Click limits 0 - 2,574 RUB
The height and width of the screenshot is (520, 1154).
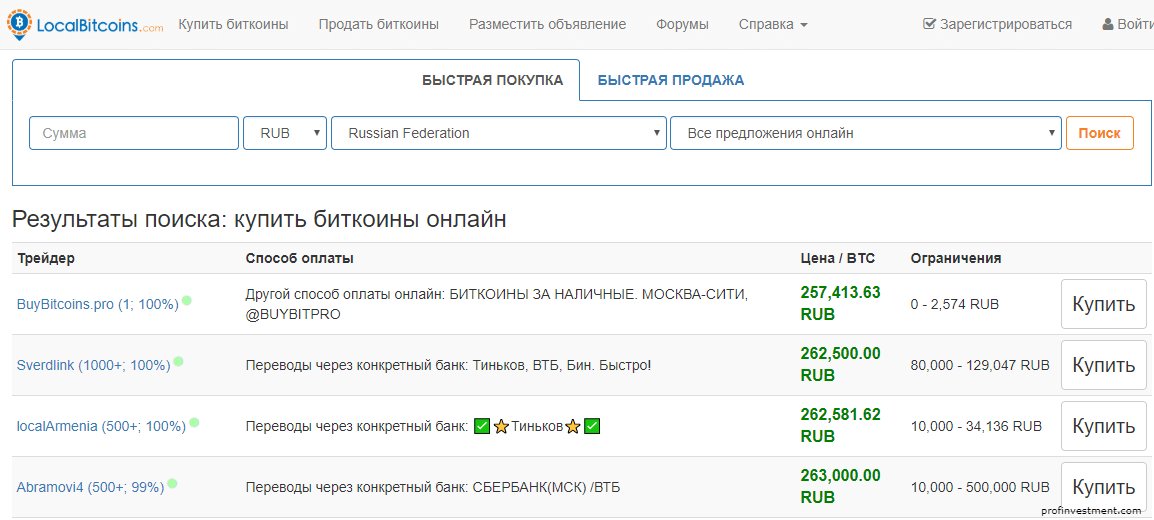click(955, 304)
